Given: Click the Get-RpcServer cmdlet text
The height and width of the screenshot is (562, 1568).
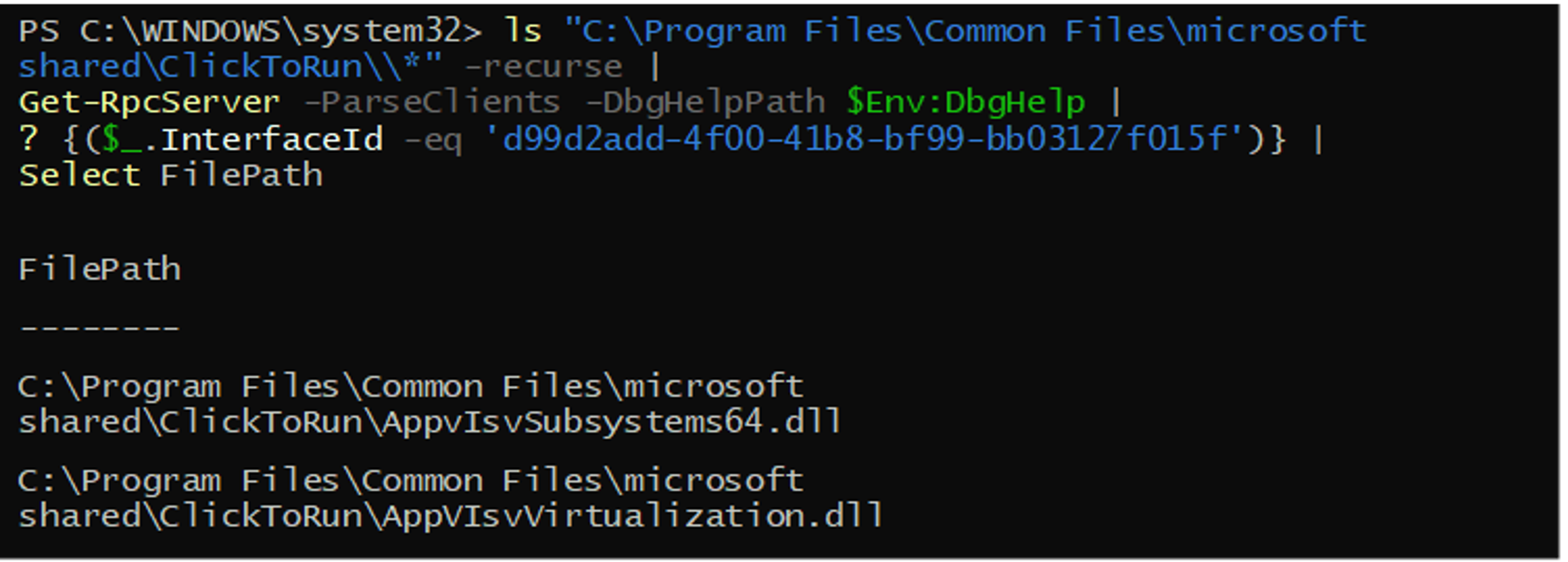Looking at the screenshot, I should coord(149,102).
